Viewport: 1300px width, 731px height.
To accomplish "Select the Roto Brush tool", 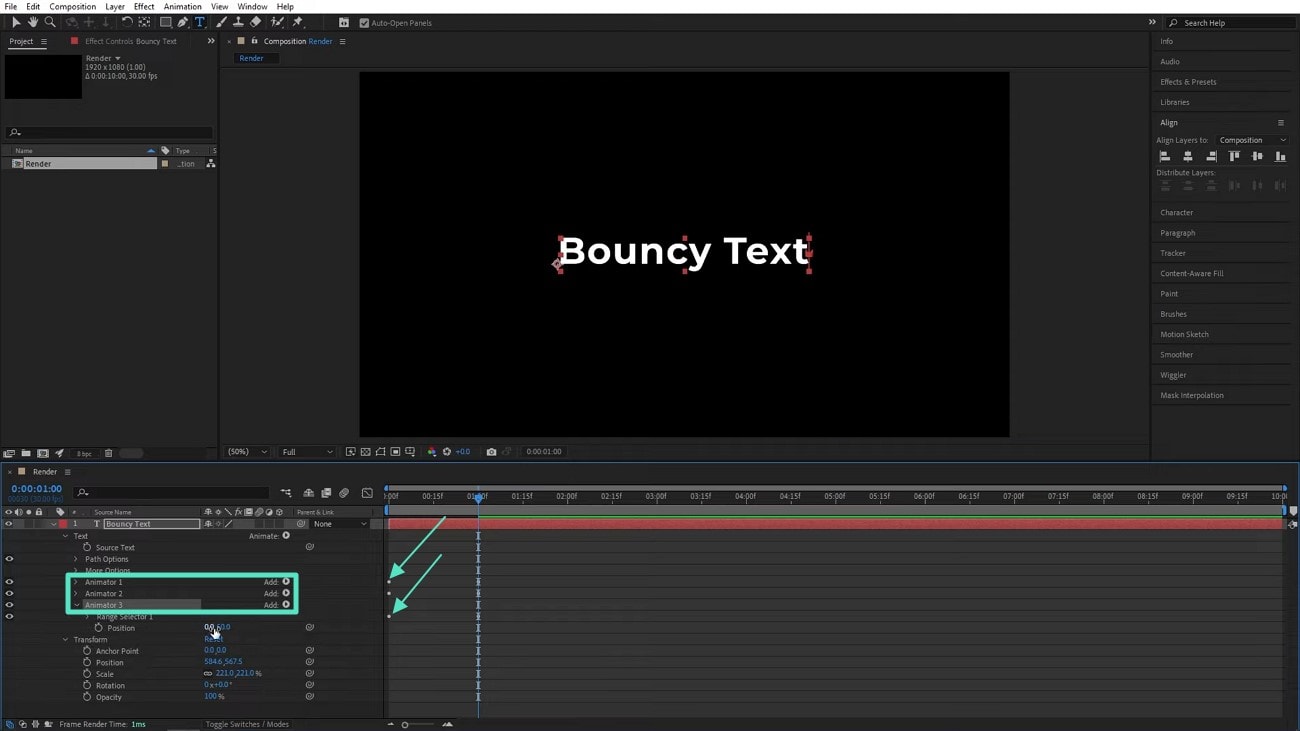I will 278,22.
